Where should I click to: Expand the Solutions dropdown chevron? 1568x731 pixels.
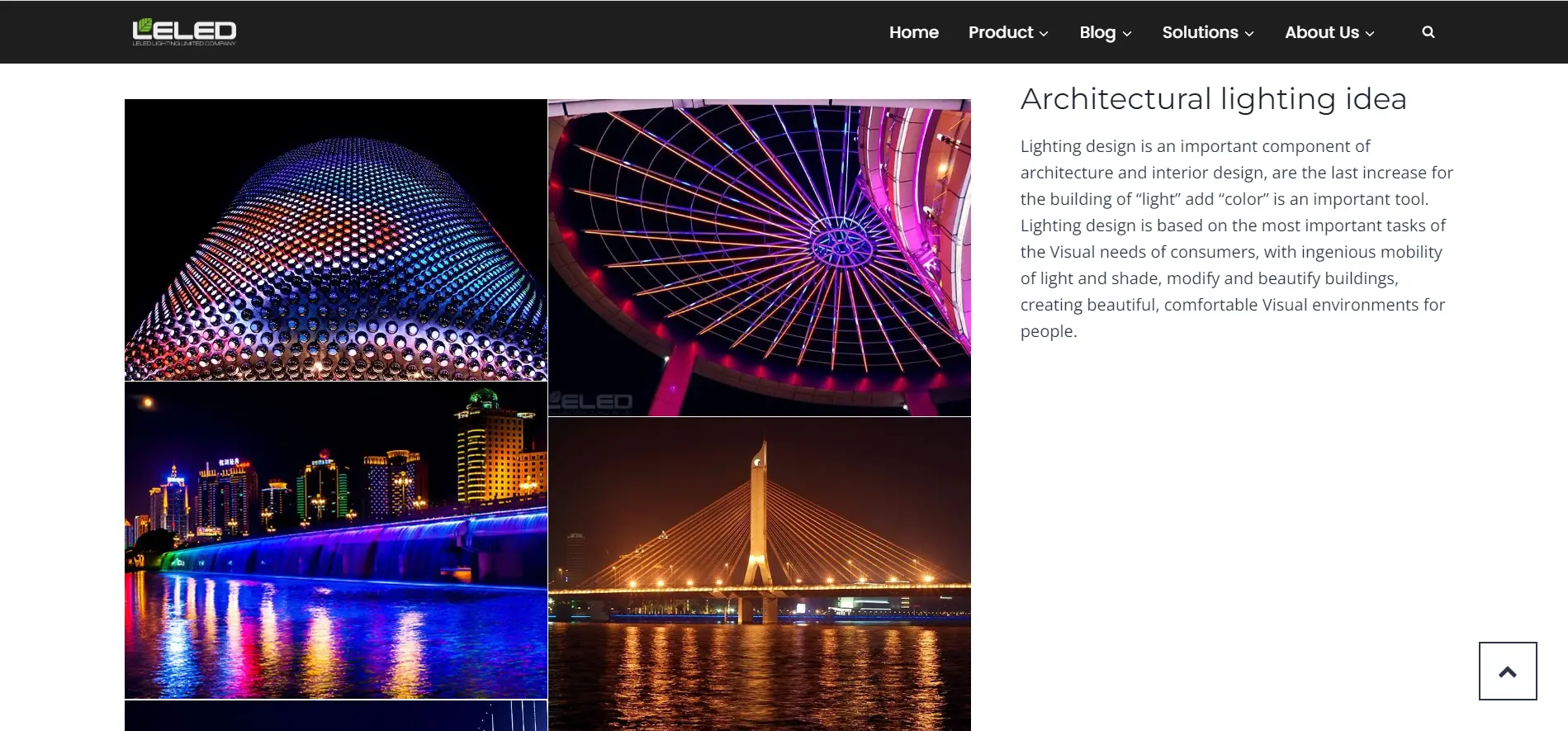tap(1248, 34)
